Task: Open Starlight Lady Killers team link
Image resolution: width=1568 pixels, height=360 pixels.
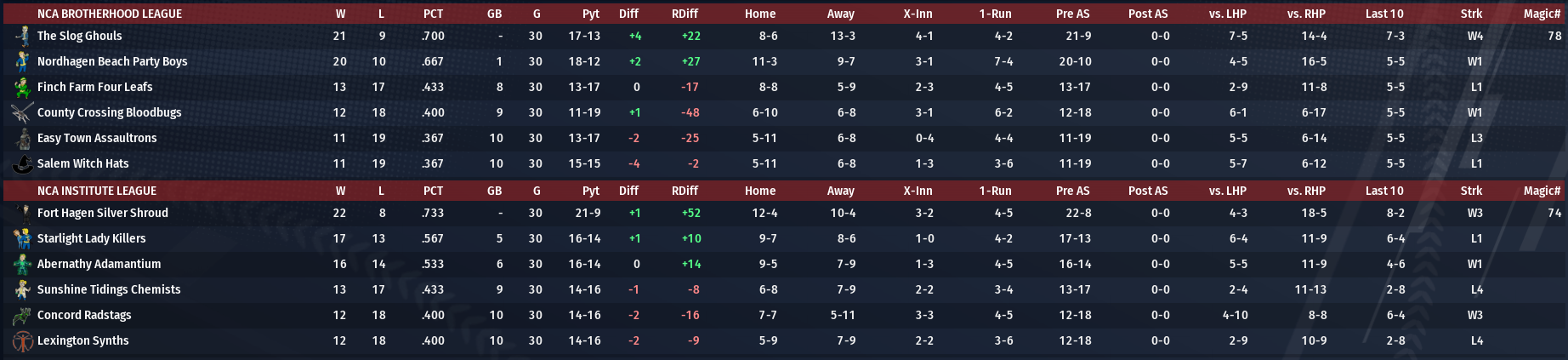Action: click(x=91, y=238)
